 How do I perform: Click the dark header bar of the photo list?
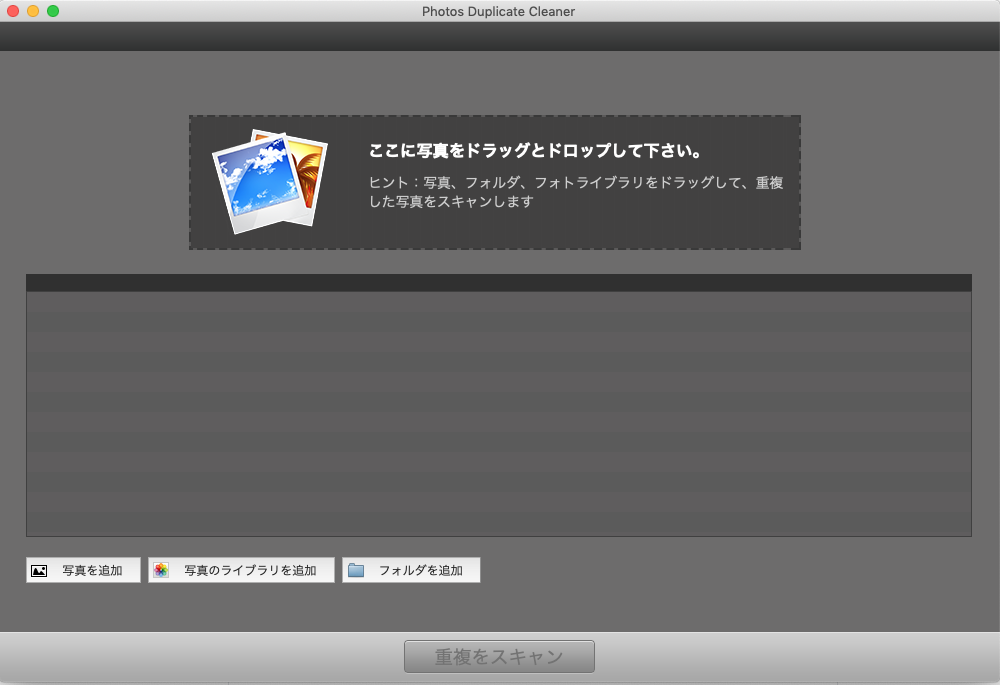click(499, 283)
